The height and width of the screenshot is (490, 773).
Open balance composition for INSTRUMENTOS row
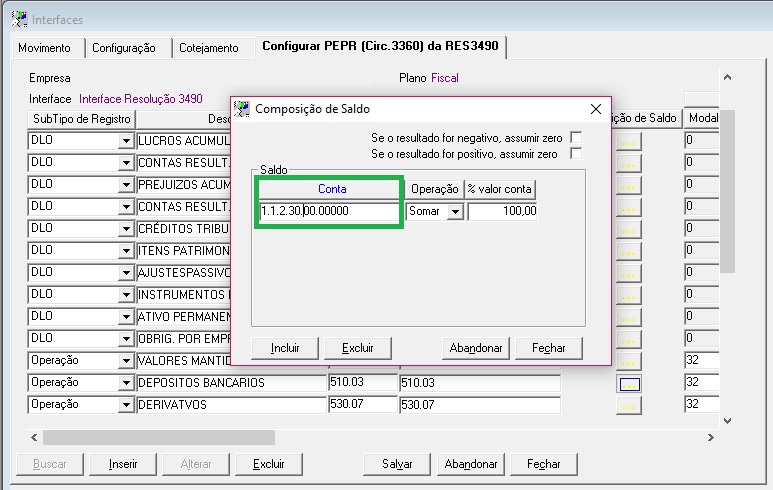(x=628, y=297)
